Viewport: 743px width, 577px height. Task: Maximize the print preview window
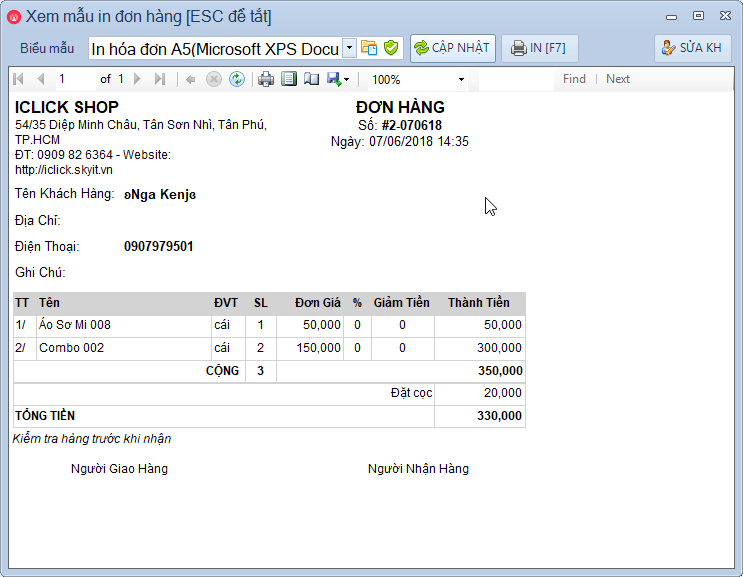[698, 16]
